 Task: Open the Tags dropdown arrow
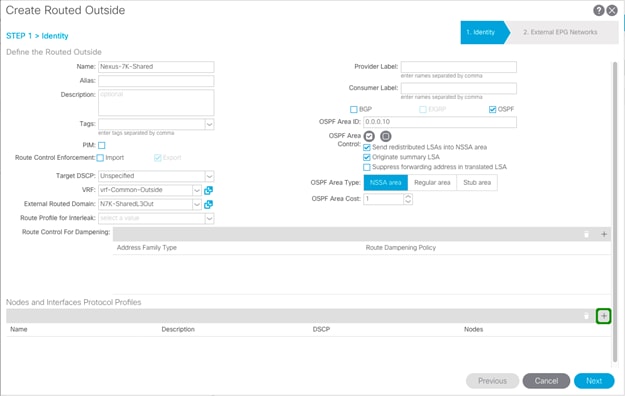coord(209,124)
